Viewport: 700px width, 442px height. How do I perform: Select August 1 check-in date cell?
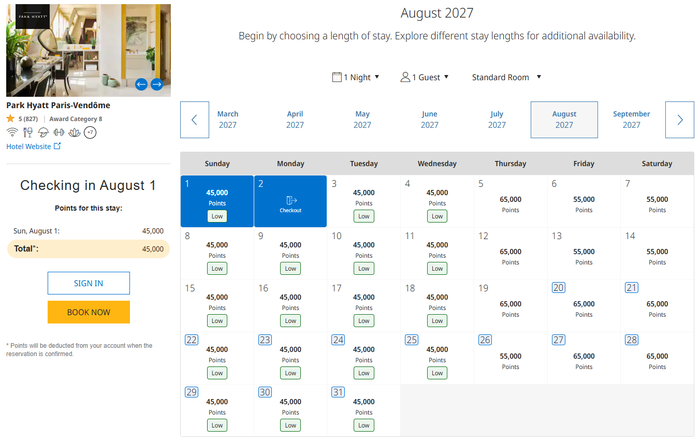coord(217,201)
